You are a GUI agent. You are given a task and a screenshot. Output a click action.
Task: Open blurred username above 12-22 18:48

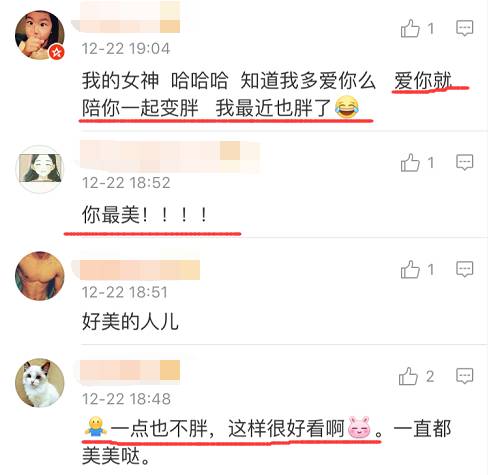pyautogui.click(x=130, y=370)
